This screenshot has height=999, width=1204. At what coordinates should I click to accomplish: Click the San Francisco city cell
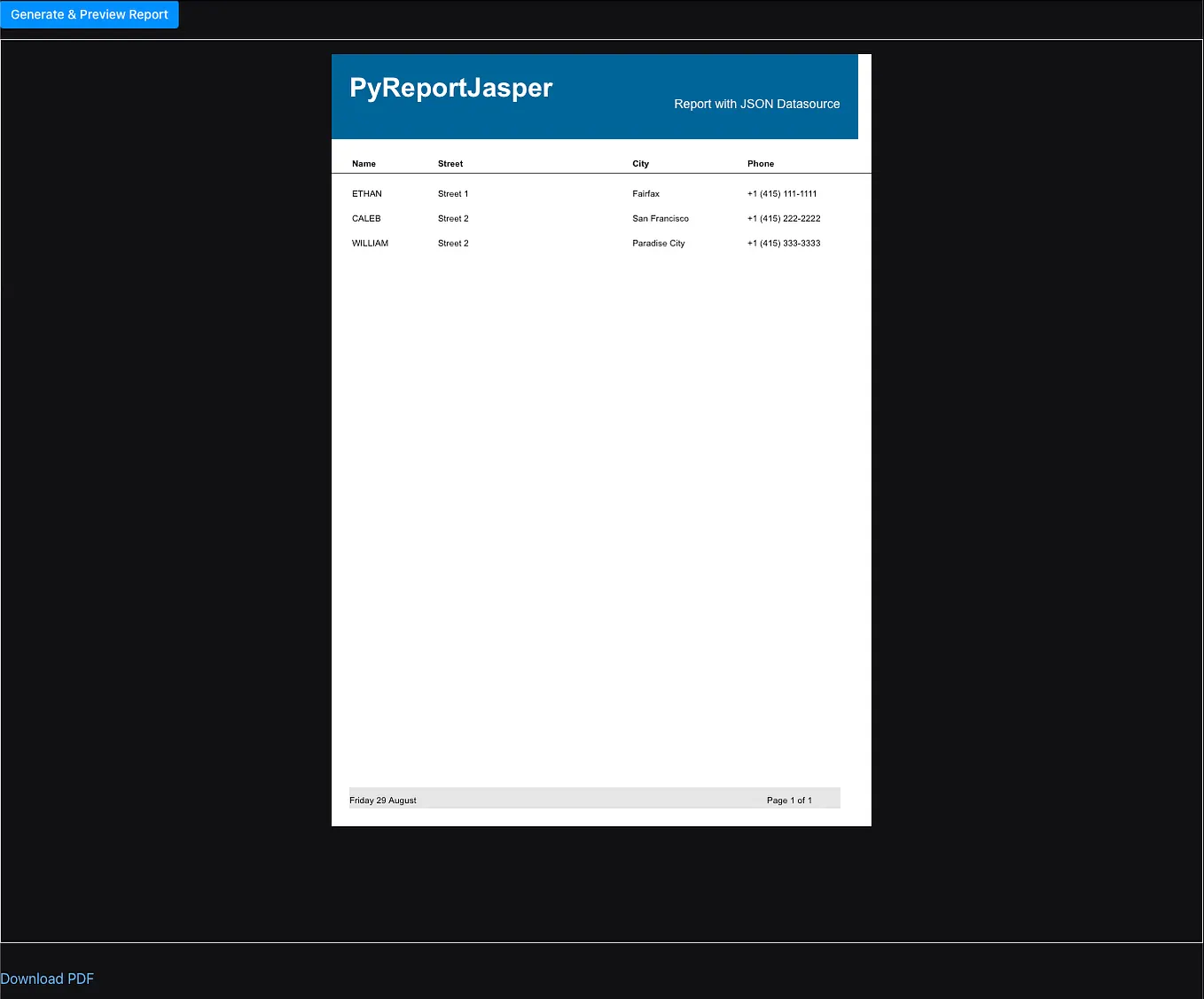pos(660,218)
